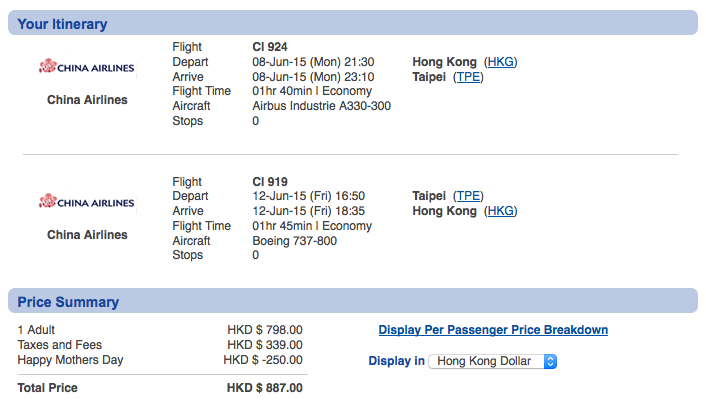Click the Airbus Industrie A330-300 aircraft text
This screenshot has height=412, width=706.
pos(321,106)
